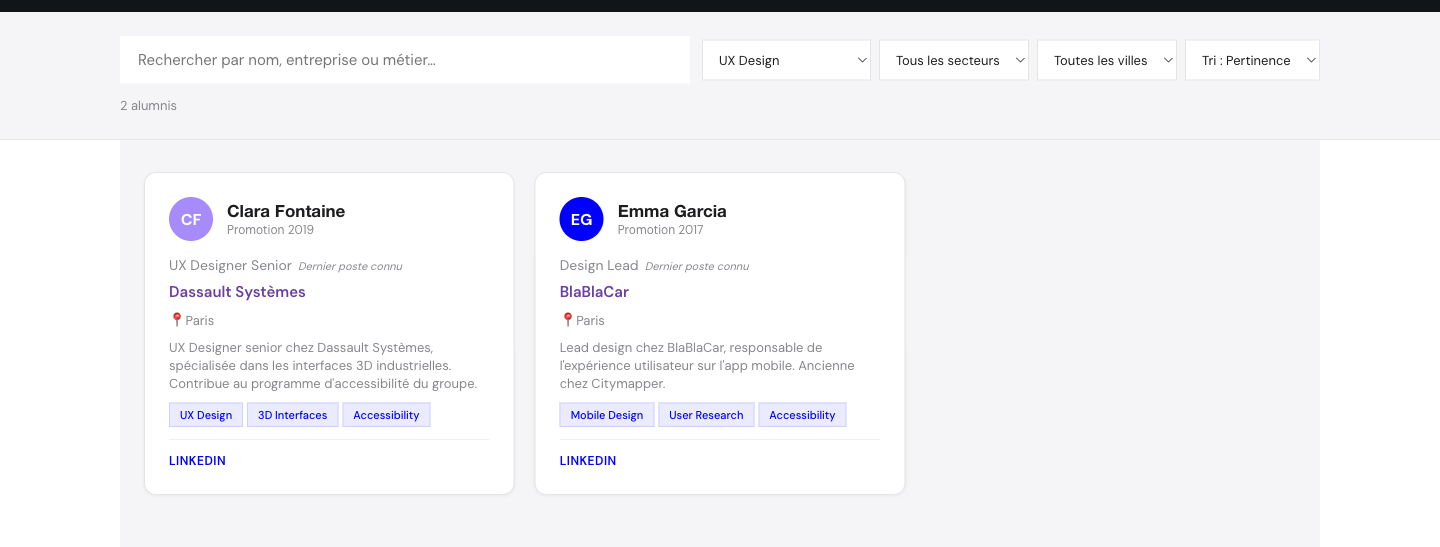Click the EG avatar for Emma Garcia
1440x547 pixels.
[581, 219]
